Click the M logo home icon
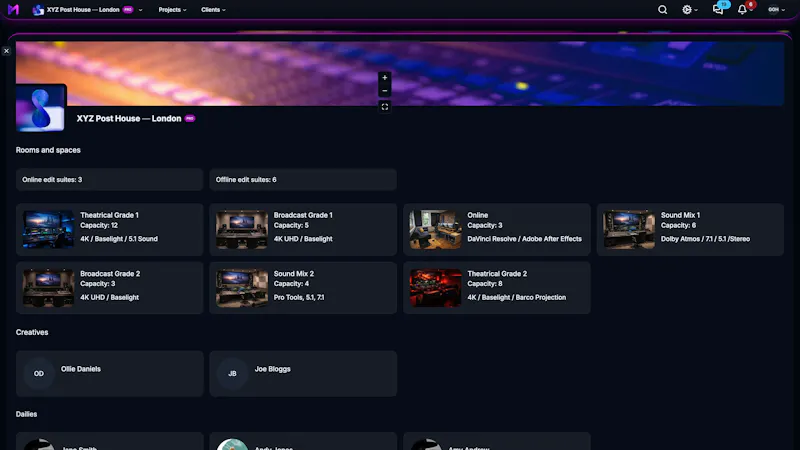Screen dimensions: 800x450 pos(13,9)
